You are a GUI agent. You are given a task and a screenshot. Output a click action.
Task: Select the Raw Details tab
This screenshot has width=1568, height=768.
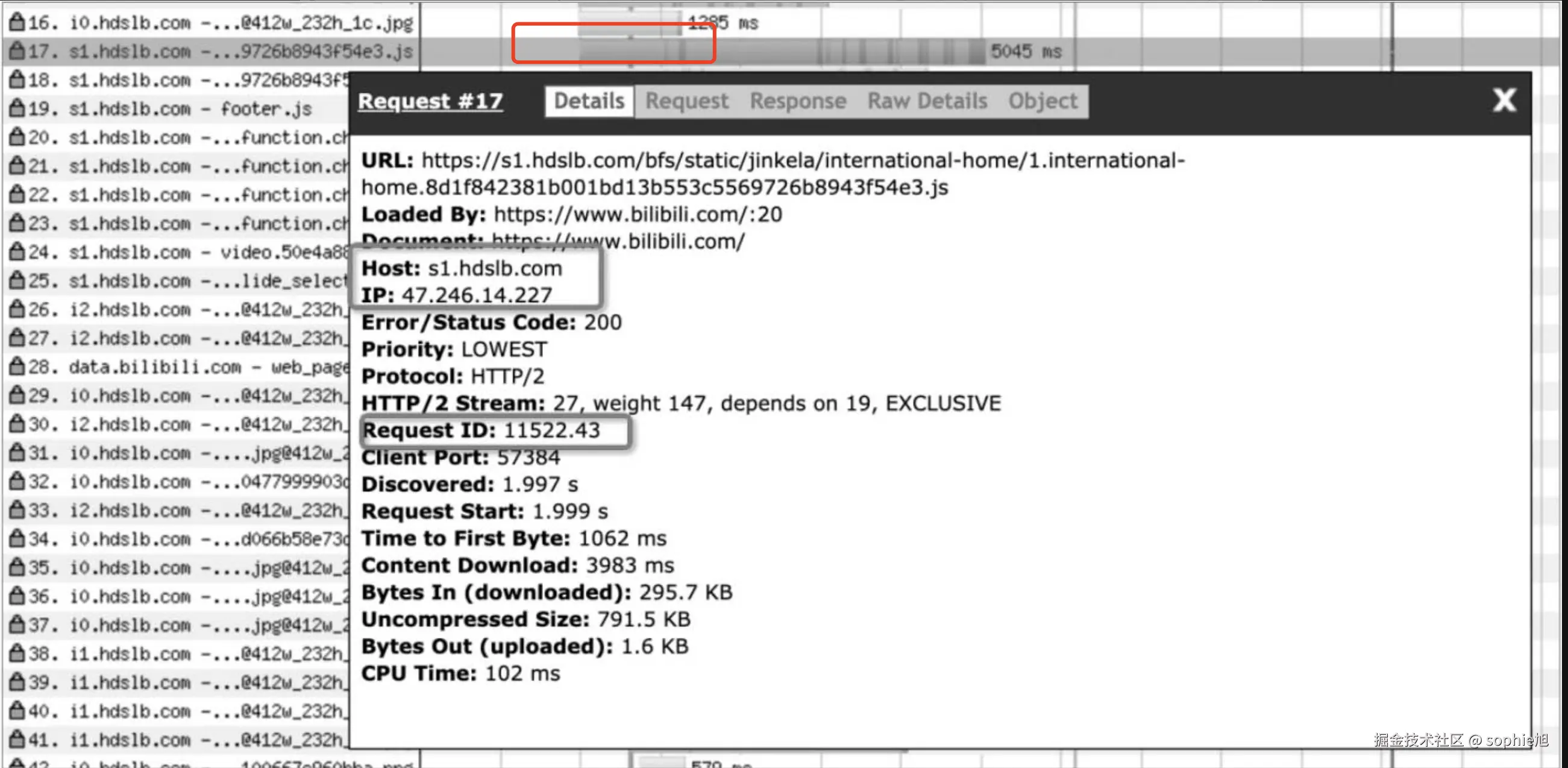click(926, 101)
